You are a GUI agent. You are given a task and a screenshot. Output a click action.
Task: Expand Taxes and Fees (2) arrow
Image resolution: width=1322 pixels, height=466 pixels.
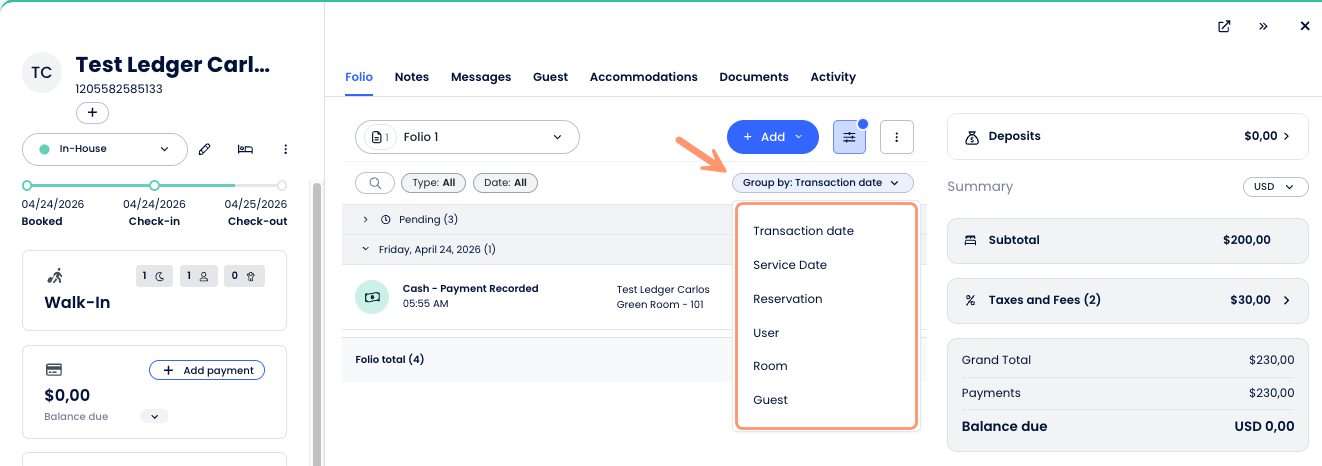click(1286, 300)
